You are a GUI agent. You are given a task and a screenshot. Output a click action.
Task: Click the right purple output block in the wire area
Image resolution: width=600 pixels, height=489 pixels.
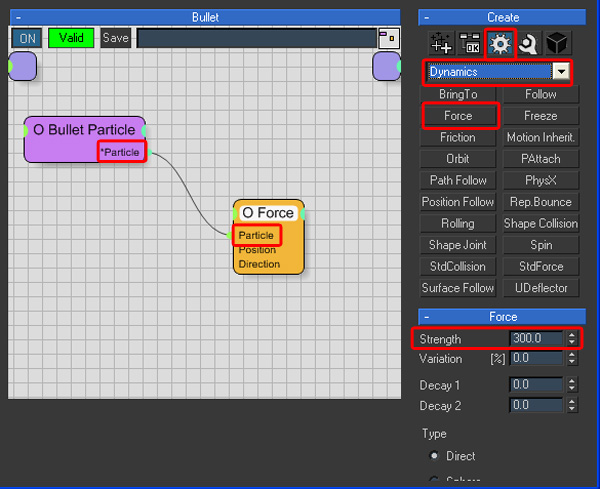coord(386,66)
